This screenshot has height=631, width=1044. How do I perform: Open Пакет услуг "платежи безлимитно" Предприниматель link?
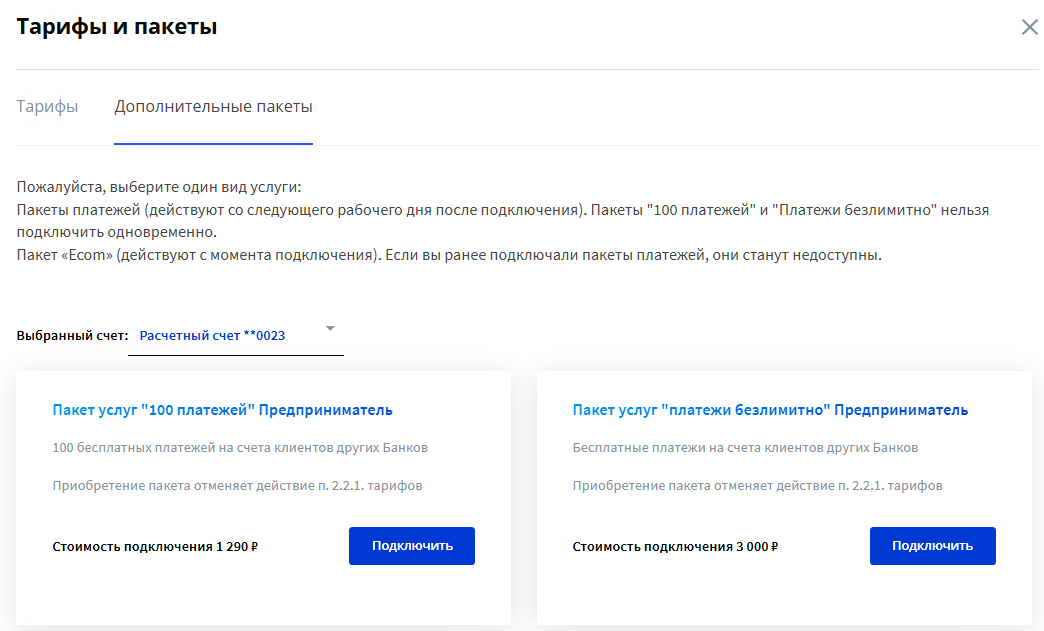pyautogui.click(x=770, y=410)
